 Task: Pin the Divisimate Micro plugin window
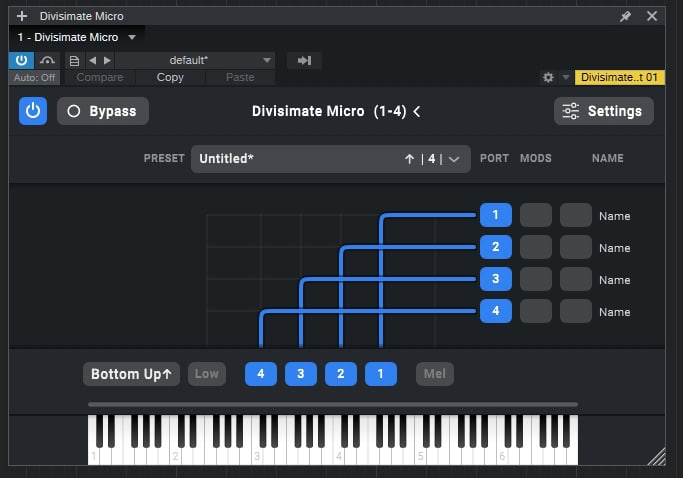(x=625, y=17)
